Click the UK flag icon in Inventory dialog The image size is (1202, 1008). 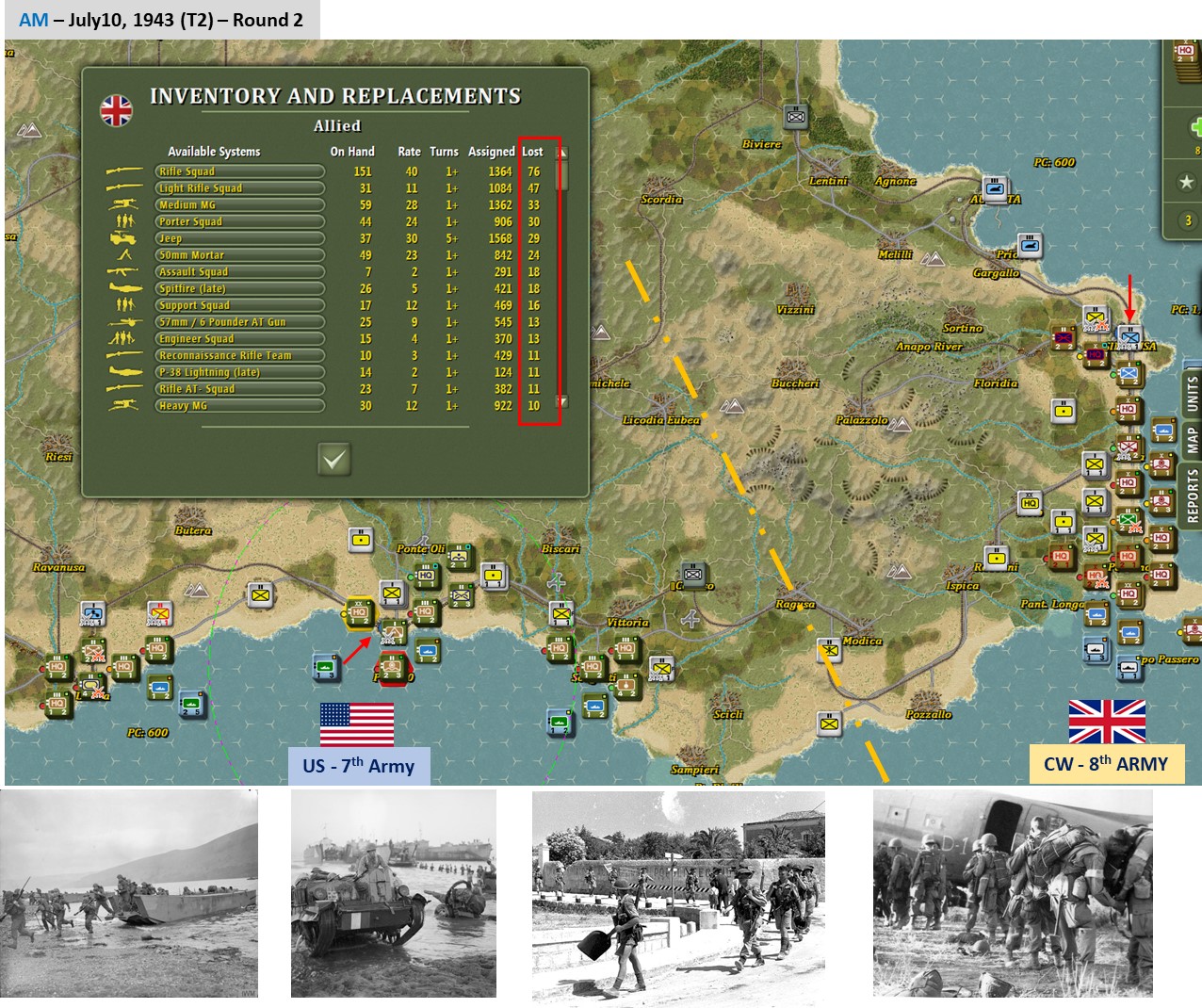pyautogui.click(x=117, y=110)
